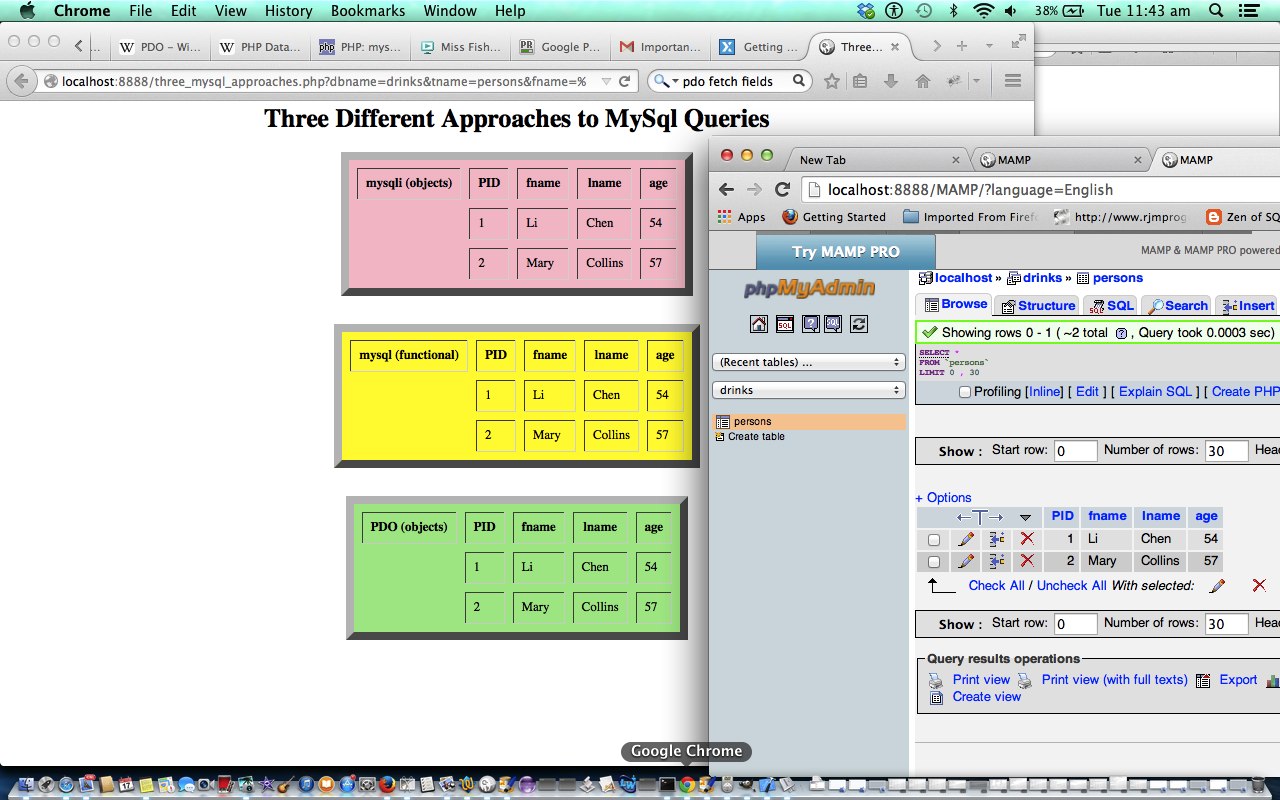Edit the row for Li Chen with the pencil icon
Screen dimensions: 1280x800
tap(965, 539)
